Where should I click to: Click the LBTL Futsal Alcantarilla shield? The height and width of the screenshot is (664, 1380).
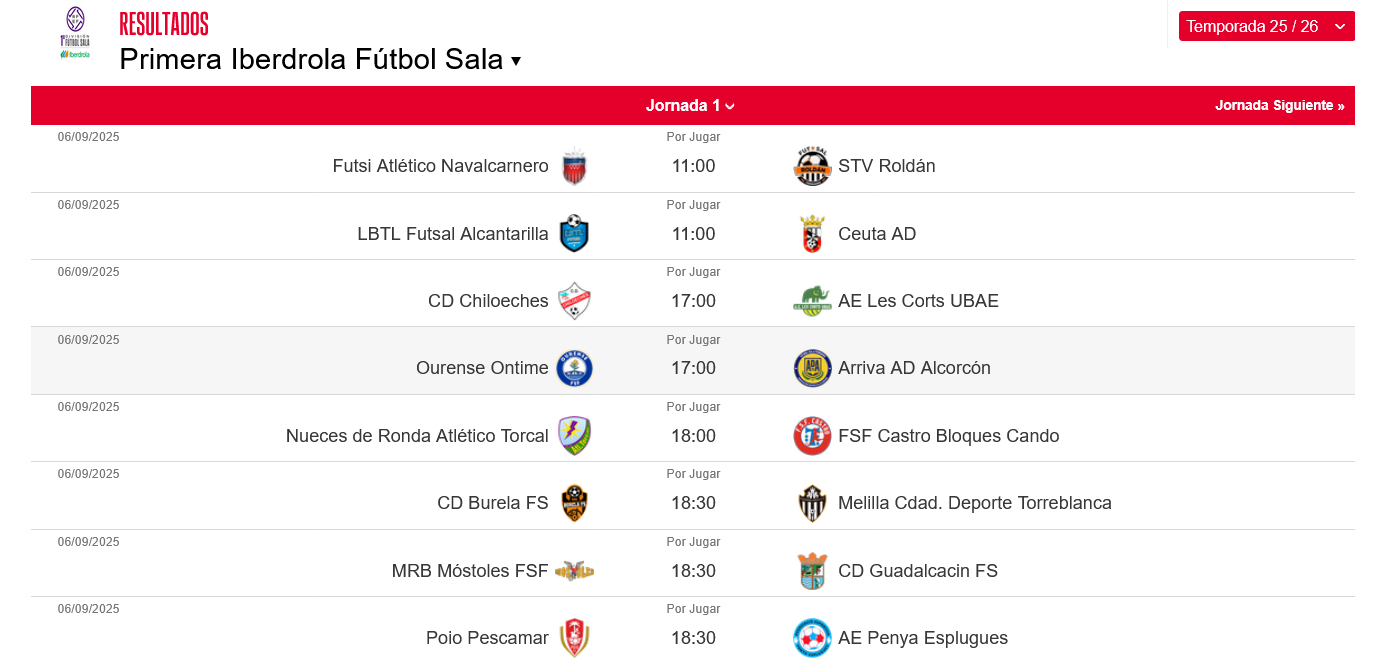point(574,234)
